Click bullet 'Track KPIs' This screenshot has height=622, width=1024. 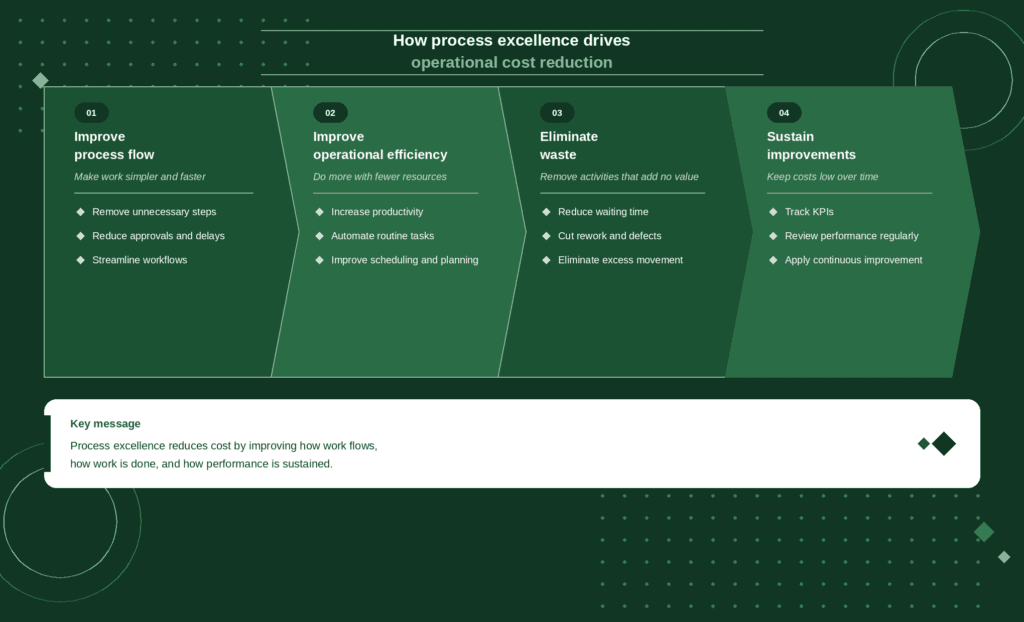809,212
